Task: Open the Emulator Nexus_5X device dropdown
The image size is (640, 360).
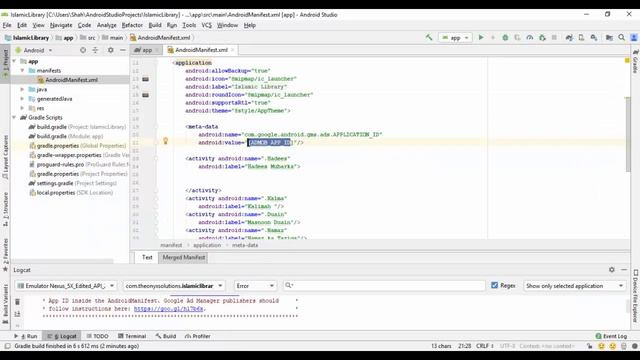Action: (x=66, y=286)
